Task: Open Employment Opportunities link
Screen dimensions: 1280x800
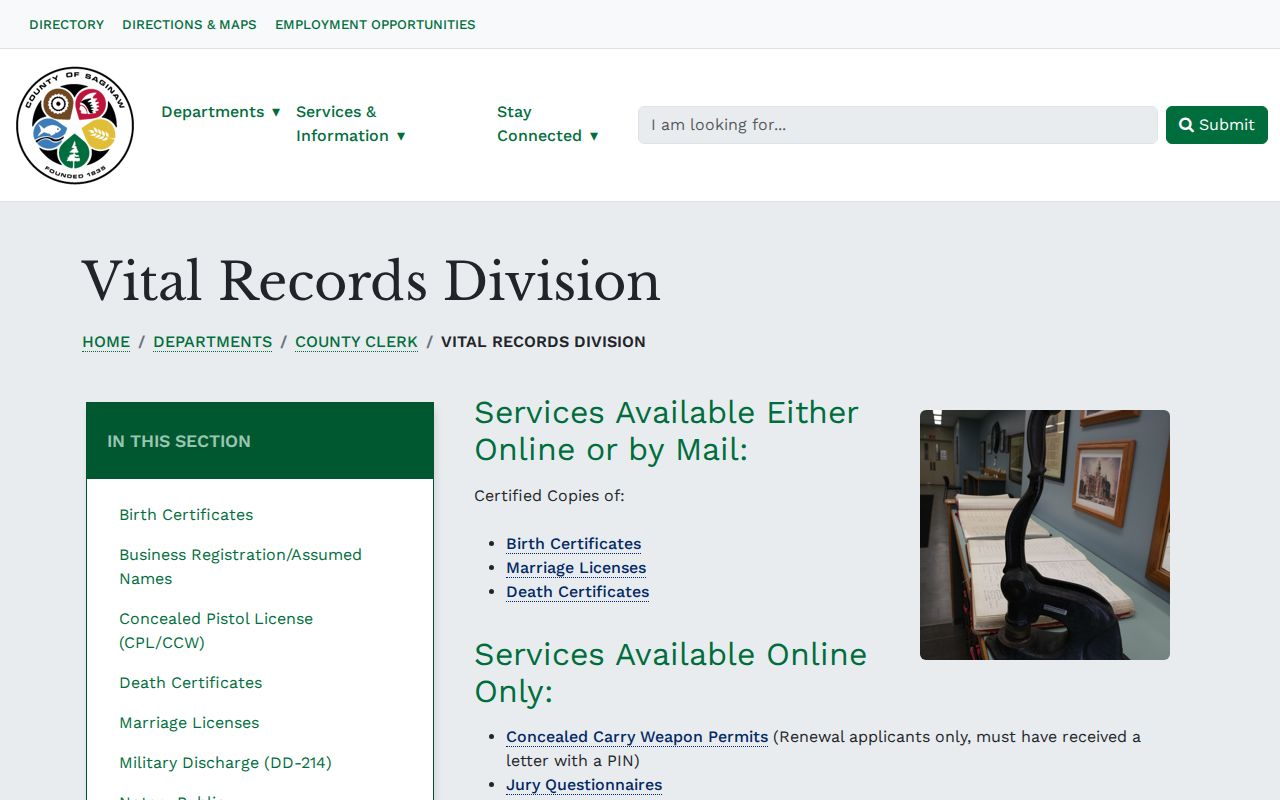Action: coord(375,24)
